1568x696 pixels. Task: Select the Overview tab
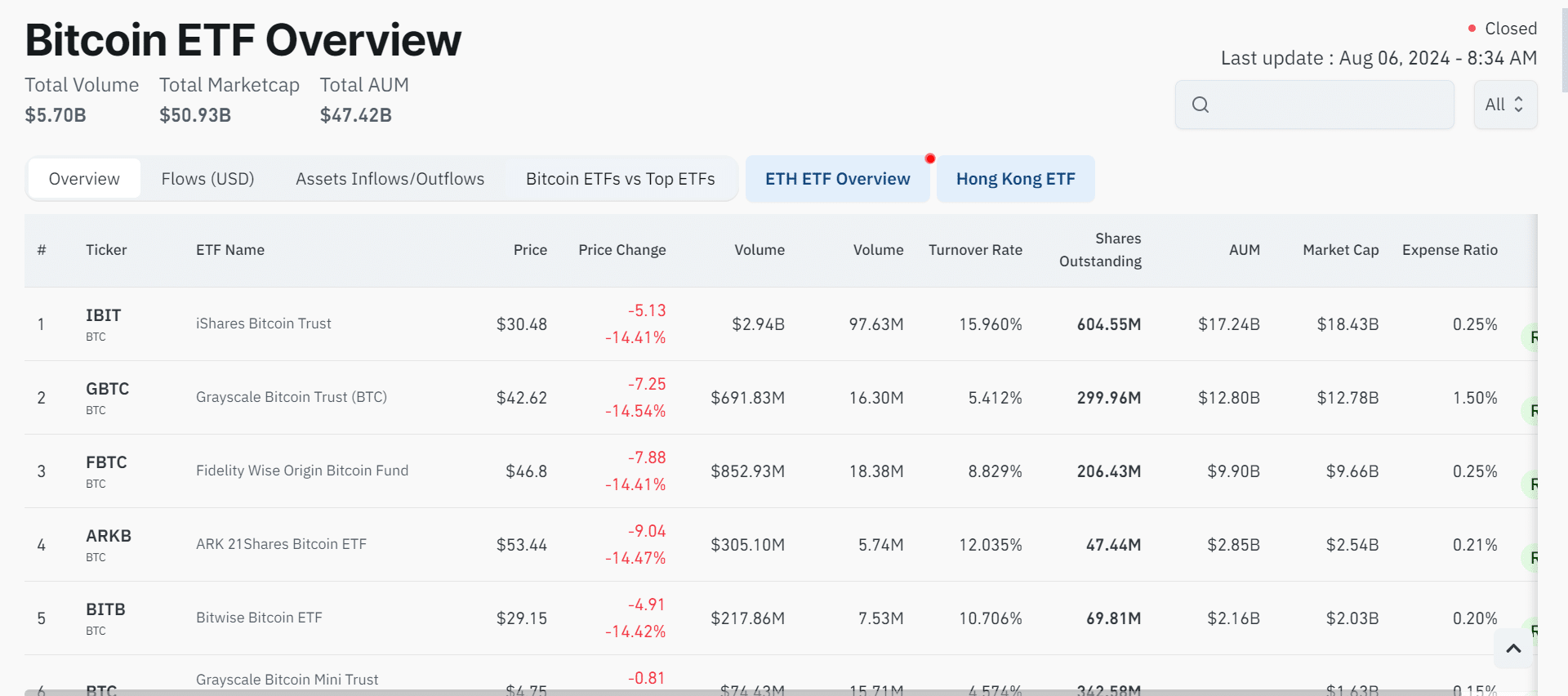84,179
